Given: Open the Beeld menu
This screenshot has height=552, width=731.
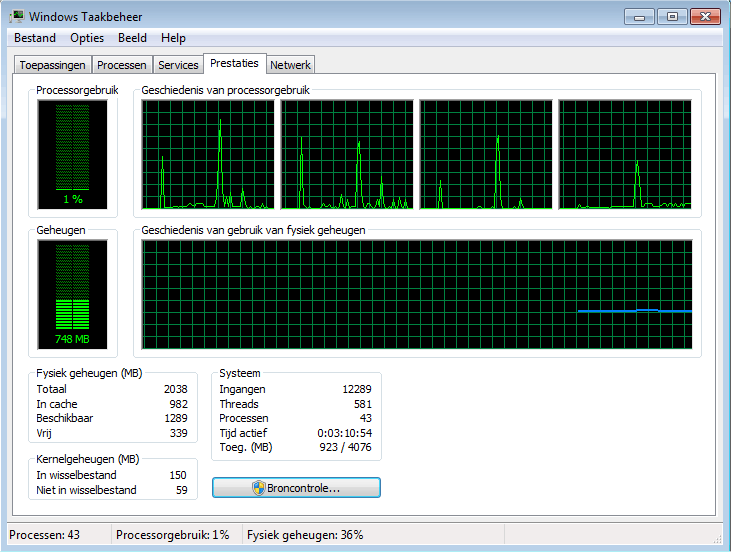Looking at the screenshot, I should [132, 38].
